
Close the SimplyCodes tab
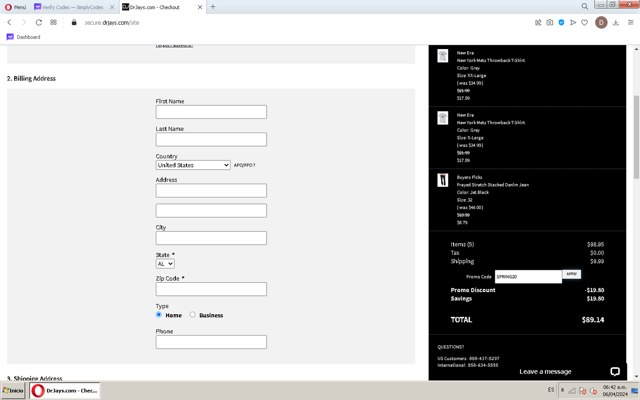click(x=112, y=7)
